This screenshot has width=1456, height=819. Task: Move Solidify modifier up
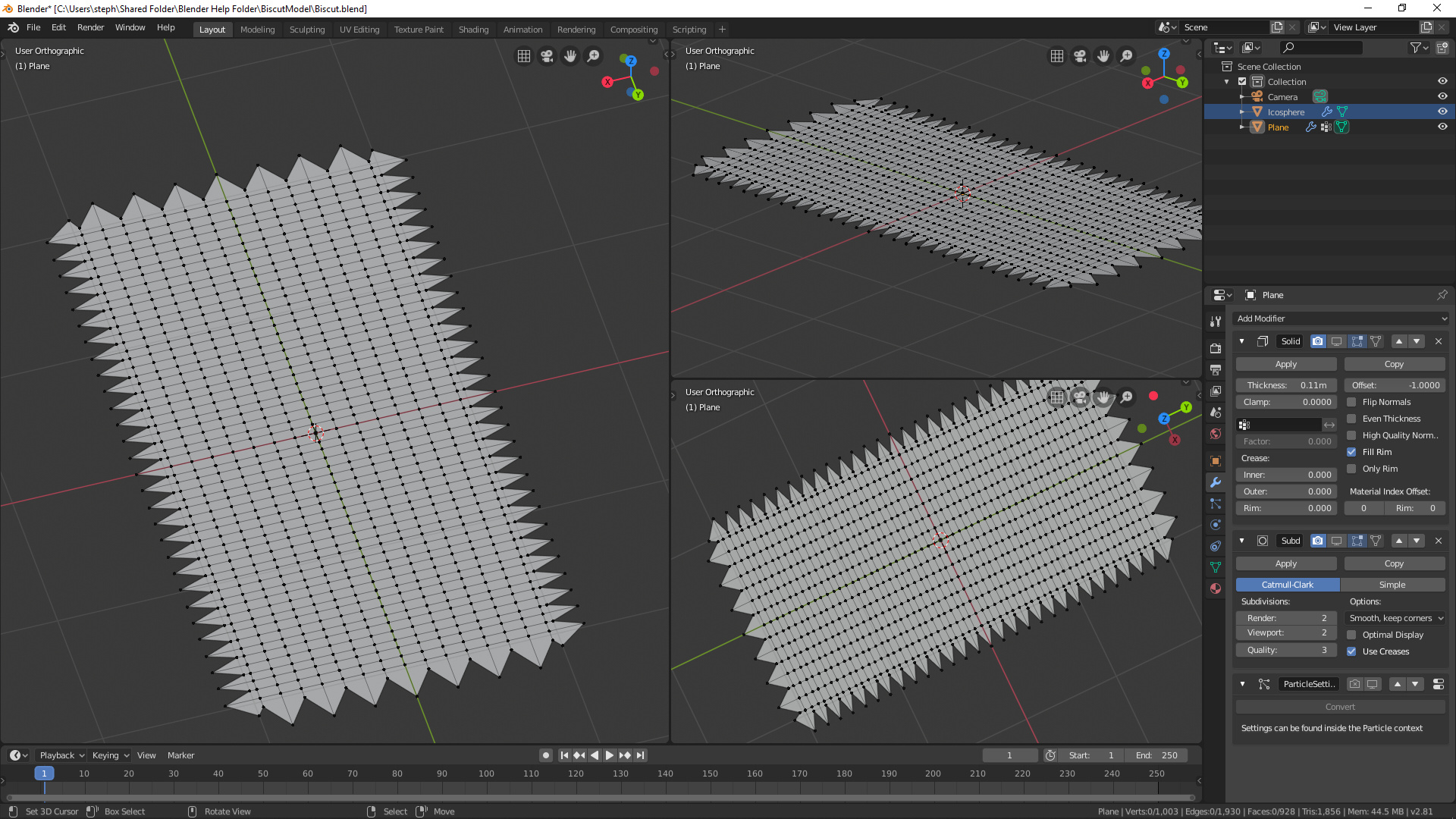[x=1399, y=341]
